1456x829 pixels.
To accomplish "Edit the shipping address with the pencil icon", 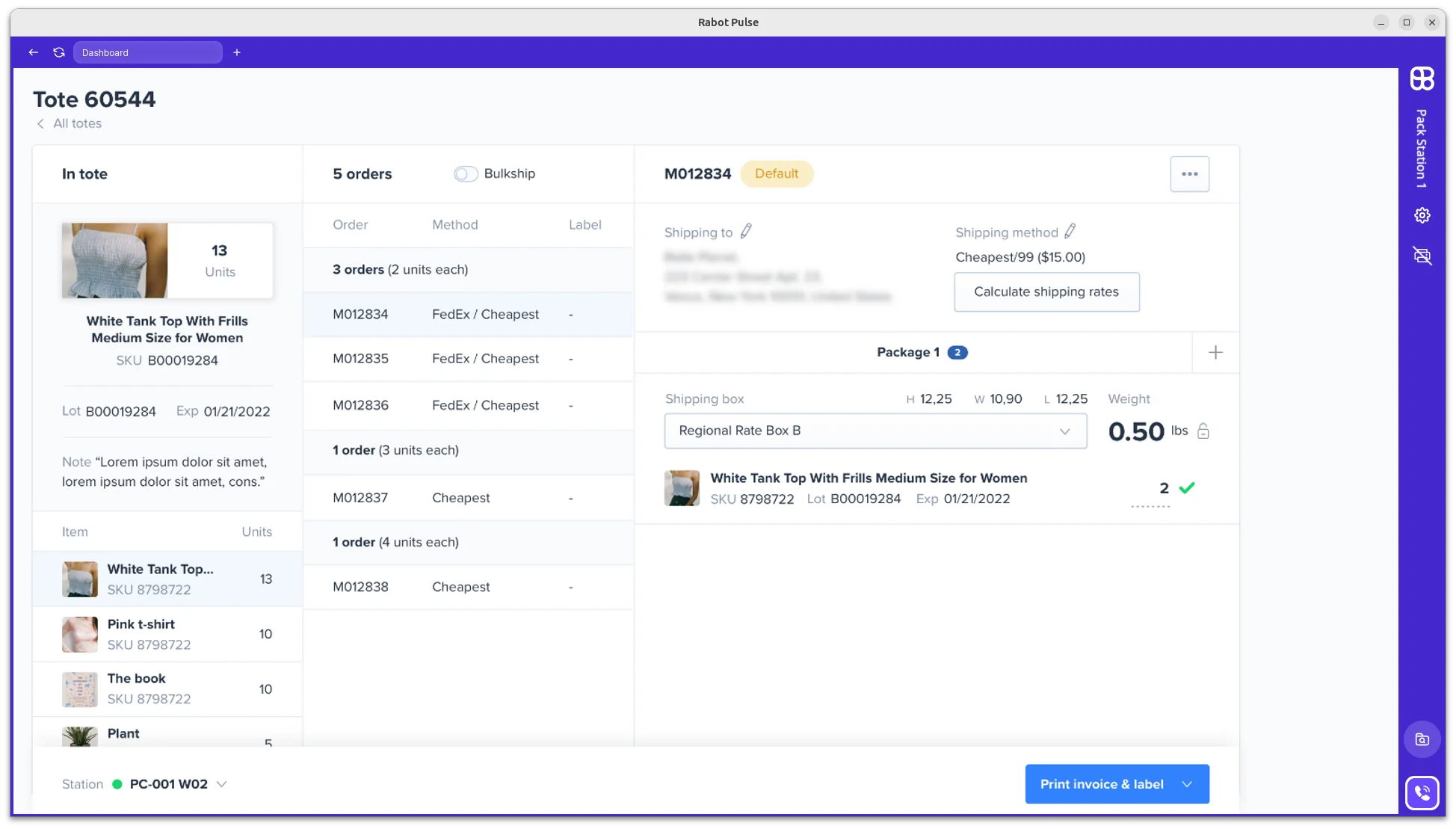I will 746,231.
